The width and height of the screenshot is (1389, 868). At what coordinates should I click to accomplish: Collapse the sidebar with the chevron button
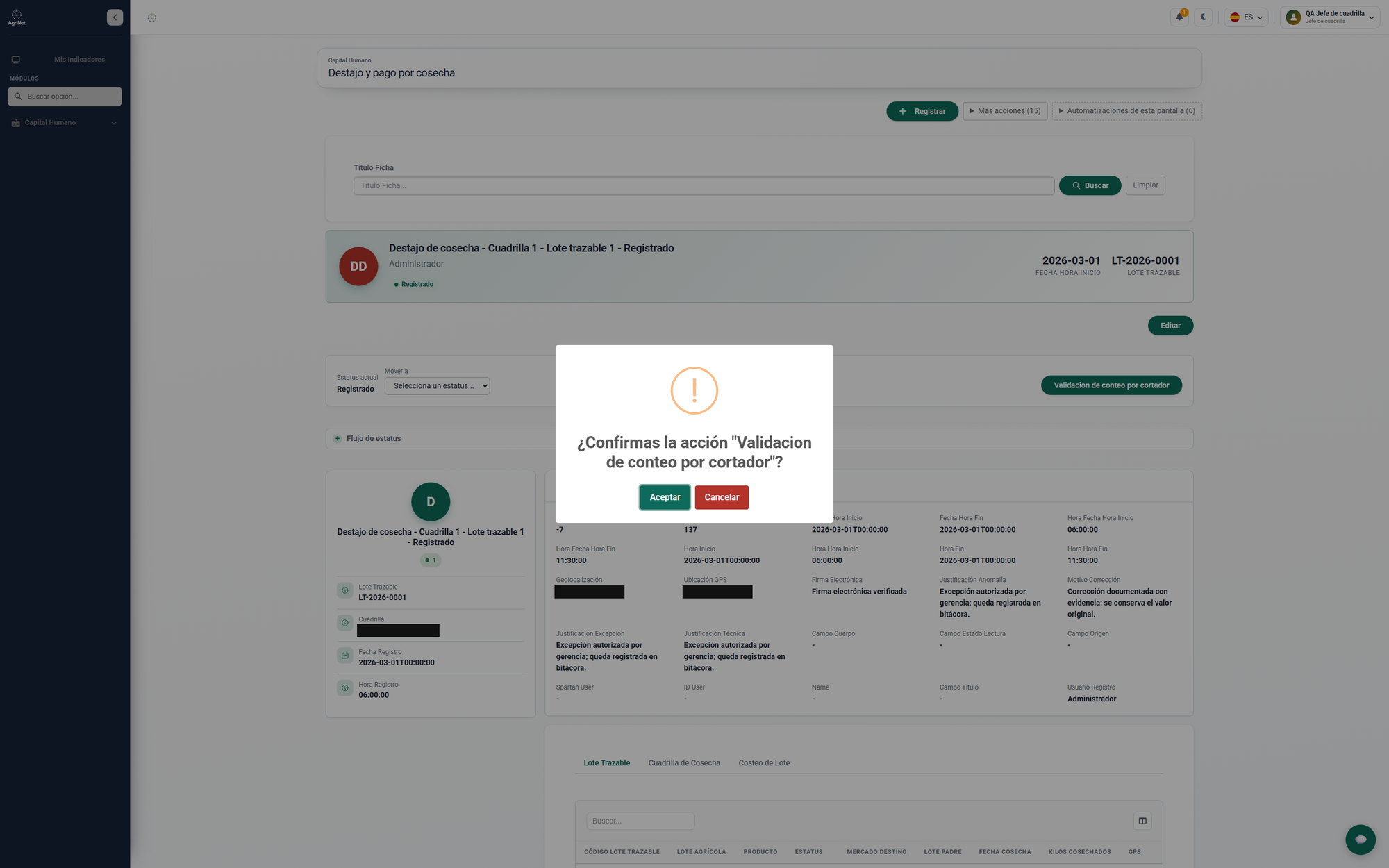(x=115, y=17)
